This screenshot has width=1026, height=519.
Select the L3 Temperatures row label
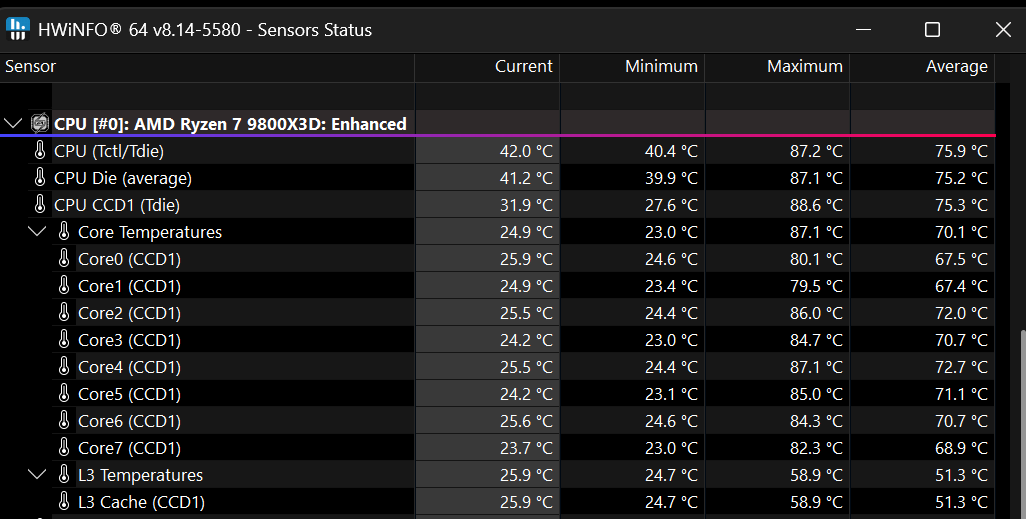141,475
